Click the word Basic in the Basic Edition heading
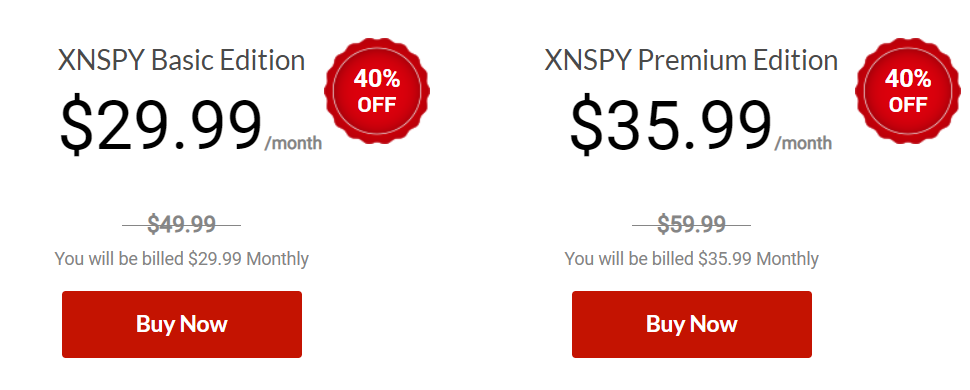This screenshot has width=970, height=390. [x=180, y=61]
